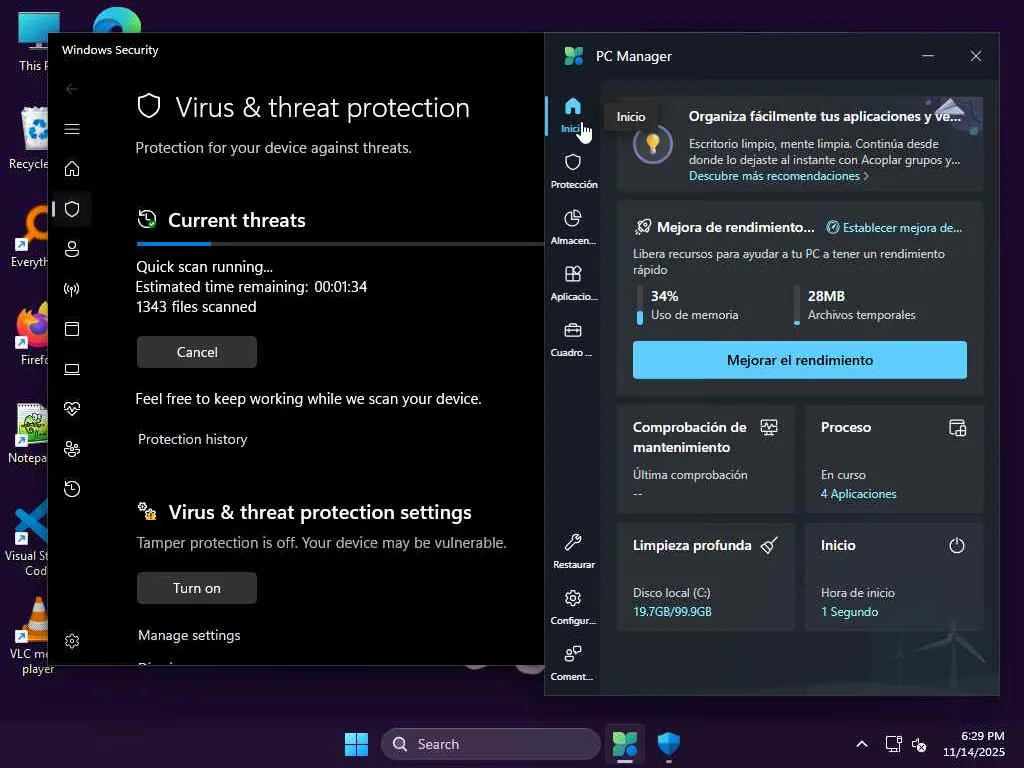The height and width of the screenshot is (768, 1024).
Task: Click the back arrow in Windows Security
Action: (x=72, y=89)
